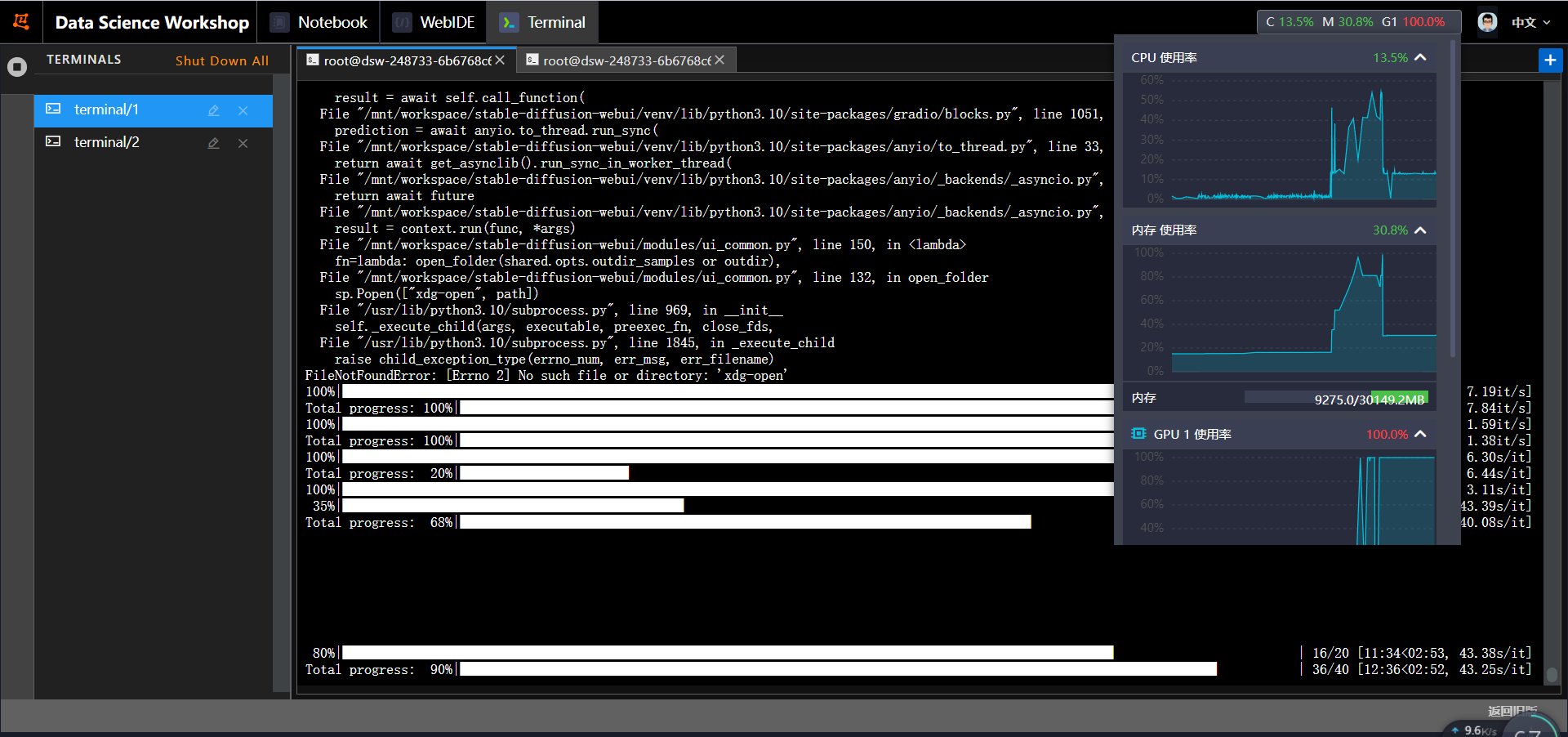
Task: Click the 内存 usage progress bar
Action: point(1336,398)
